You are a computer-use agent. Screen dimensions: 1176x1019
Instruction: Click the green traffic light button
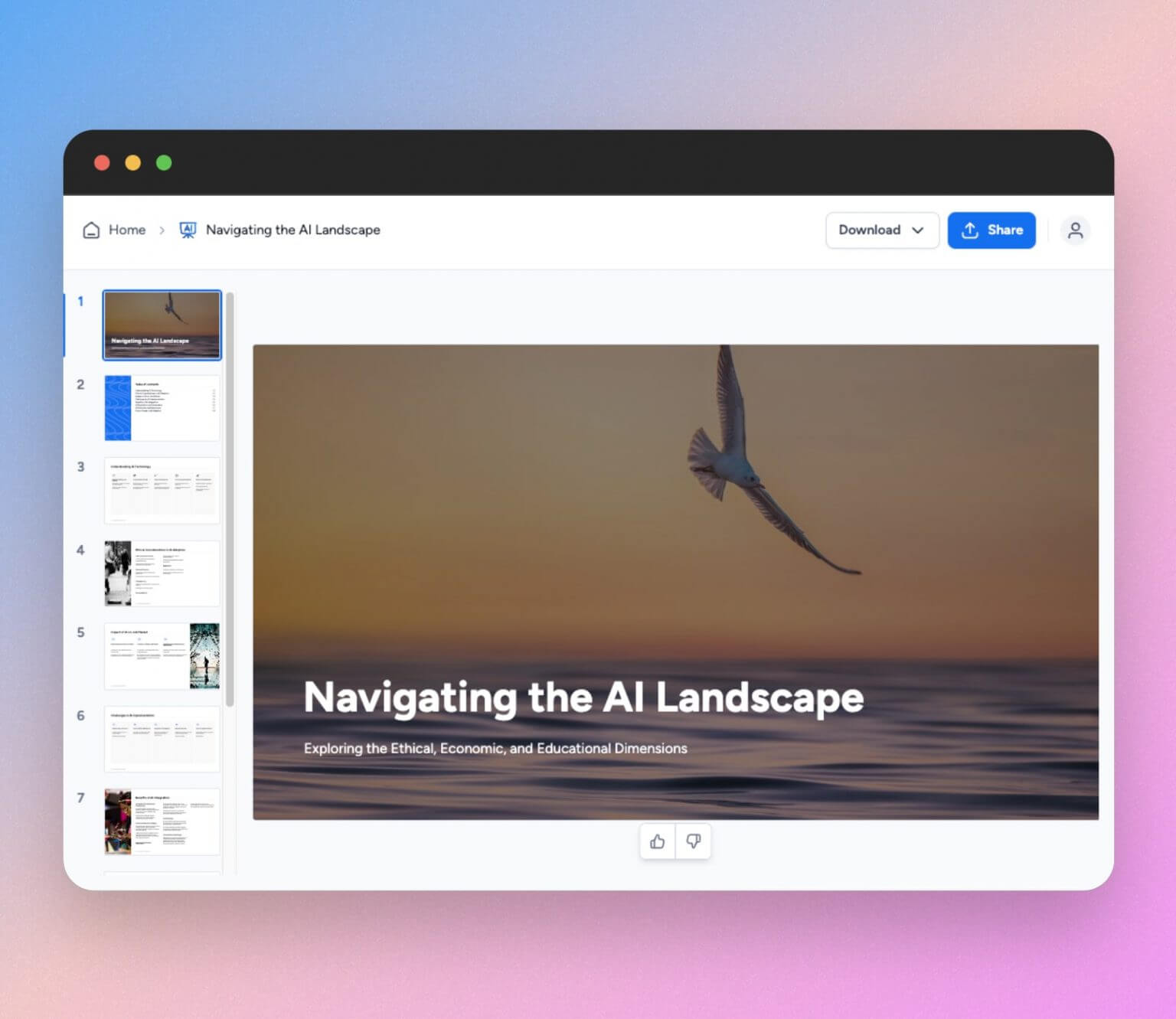(163, 162)
